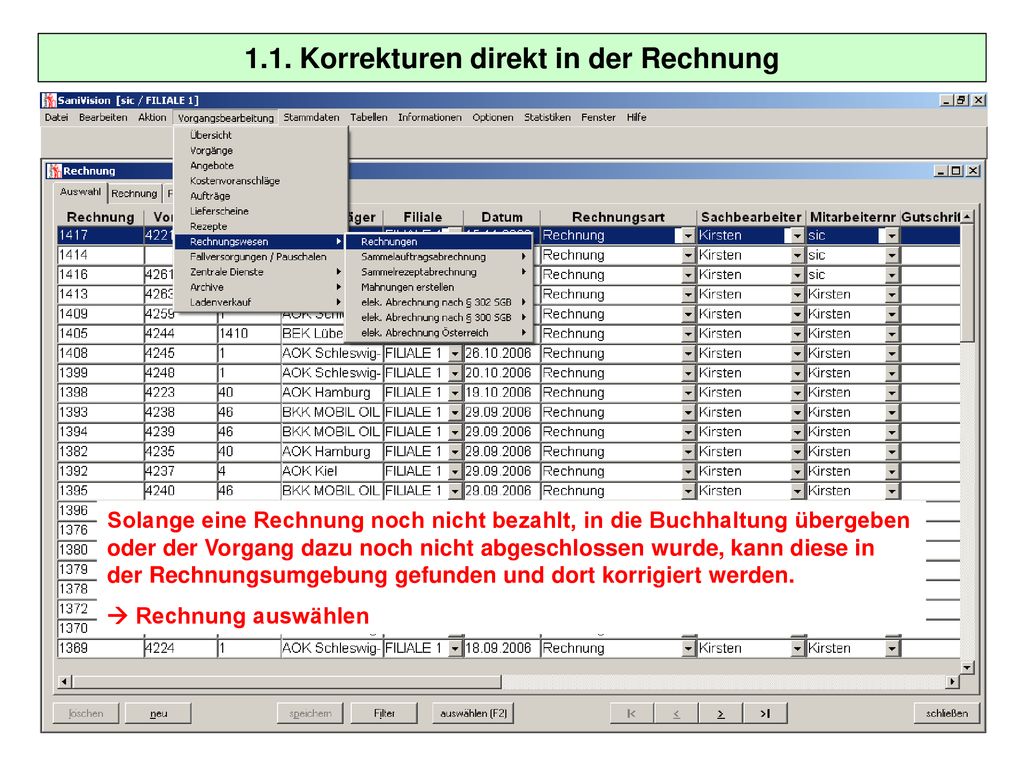
Task: Click the AOK Kiel cell
Action: pos(331,472)
